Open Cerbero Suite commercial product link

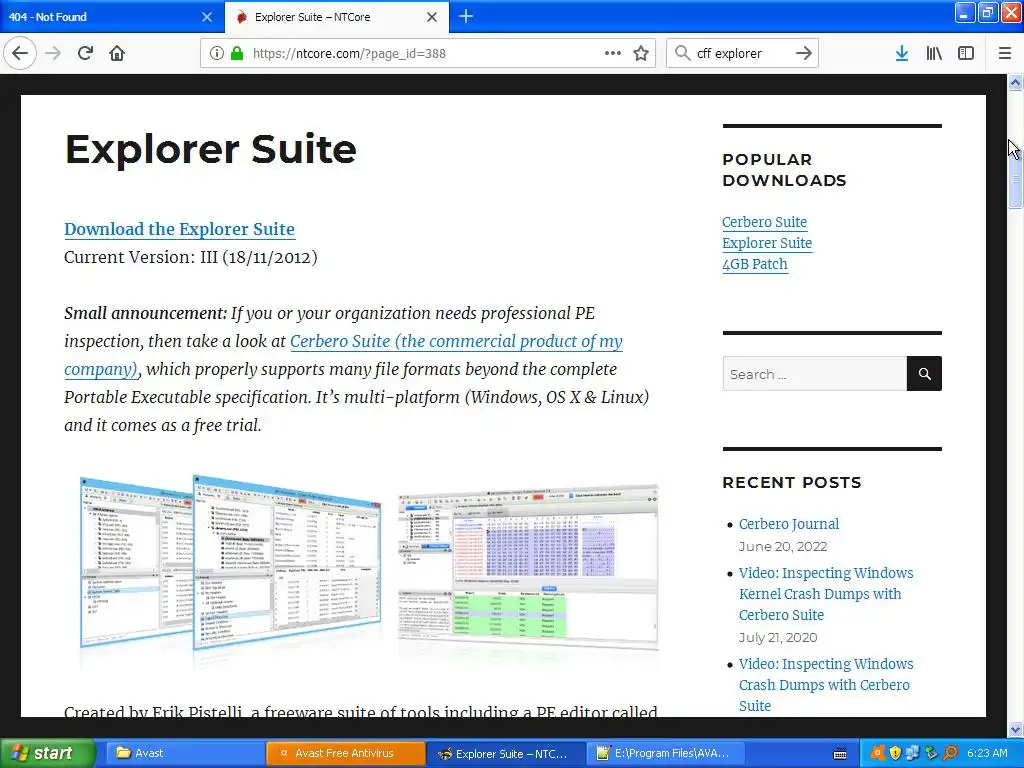456,342
